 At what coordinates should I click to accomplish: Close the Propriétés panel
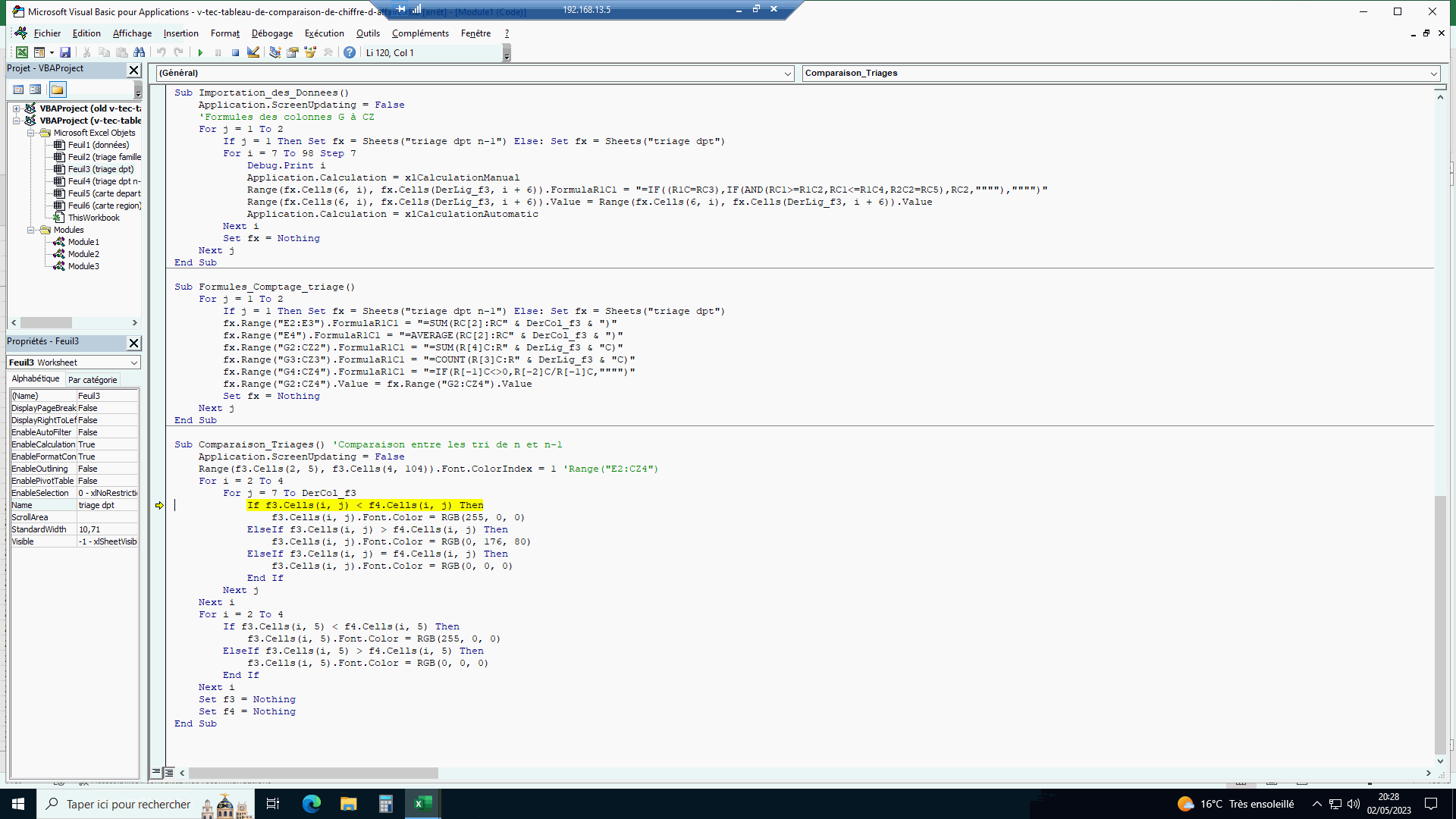pos(134,343)
